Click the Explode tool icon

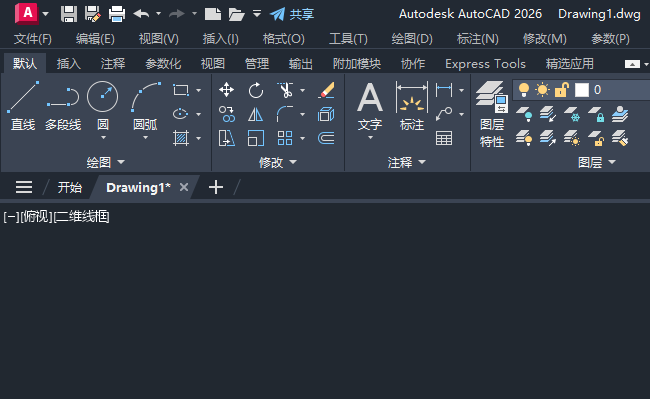coord(326,114)
